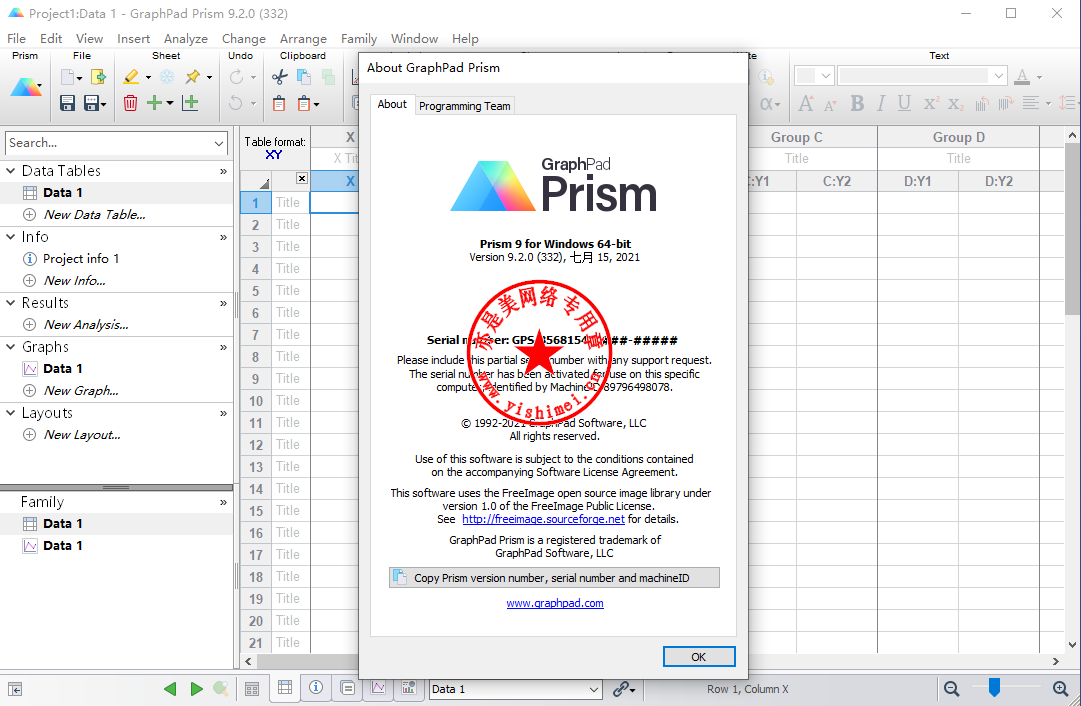Open the font name dropdown in Text group
This screenshot has width=1081, height=706.
(998, 76)
